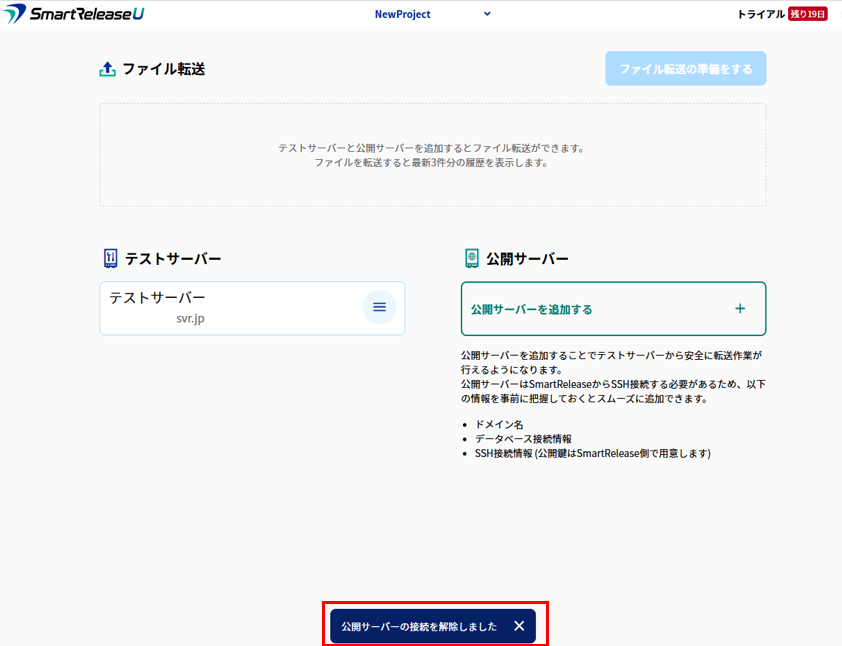Expand the chevron next to NewProject
This screenshot has width=842, height=646.
pyautogui.click(x=487, y=14)
